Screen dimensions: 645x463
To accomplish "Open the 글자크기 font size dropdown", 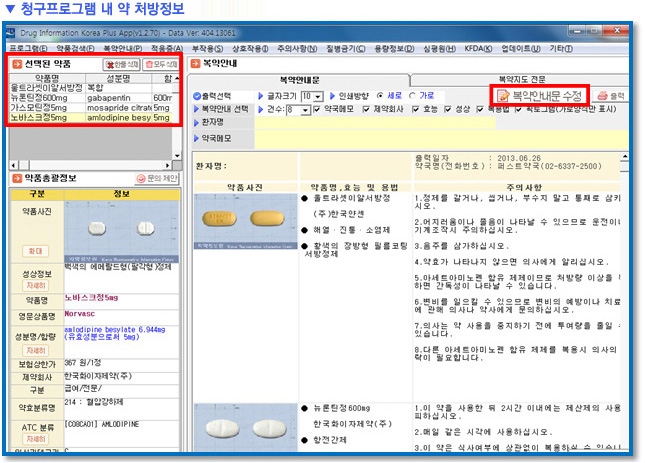I will (318, 97).
